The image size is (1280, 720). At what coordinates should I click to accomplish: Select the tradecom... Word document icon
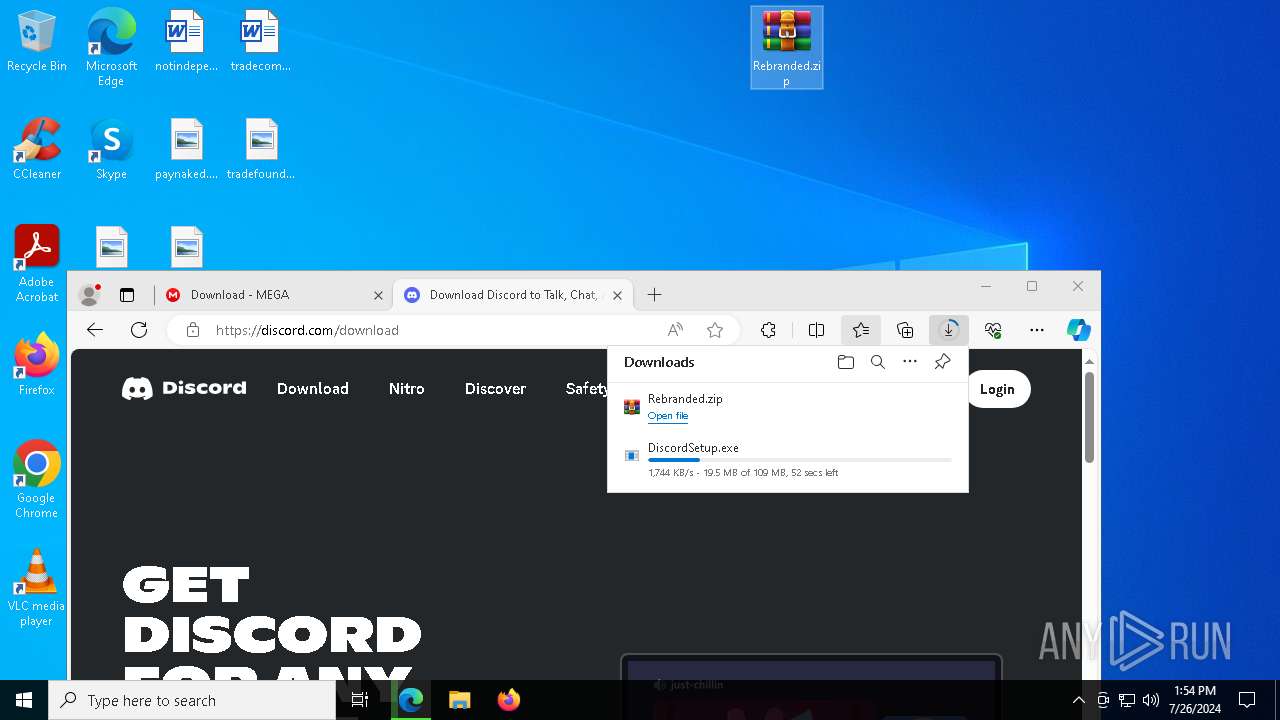(x=260, y=42)
